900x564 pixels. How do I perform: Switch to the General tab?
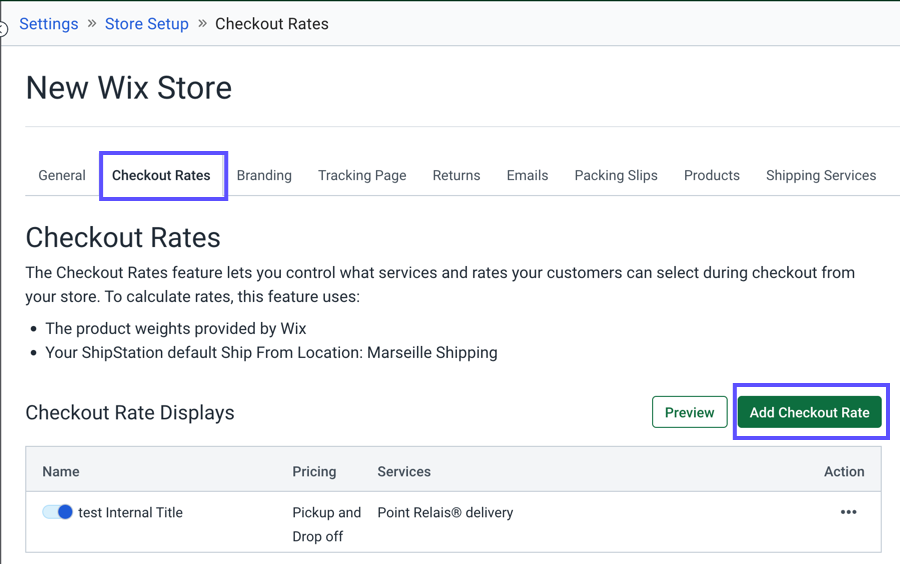coord(62,175)
